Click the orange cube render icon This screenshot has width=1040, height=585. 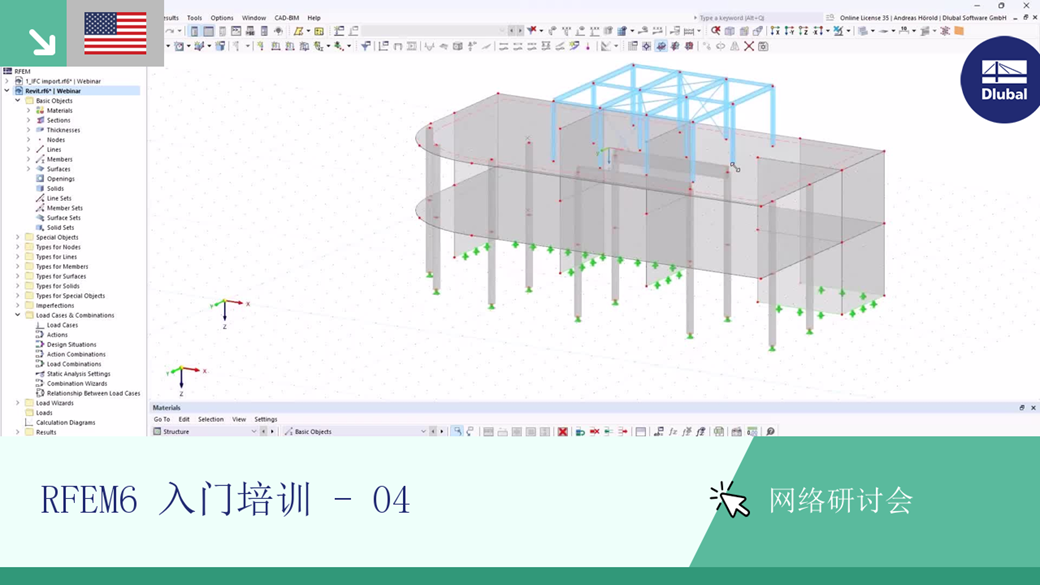coord(959,31)
